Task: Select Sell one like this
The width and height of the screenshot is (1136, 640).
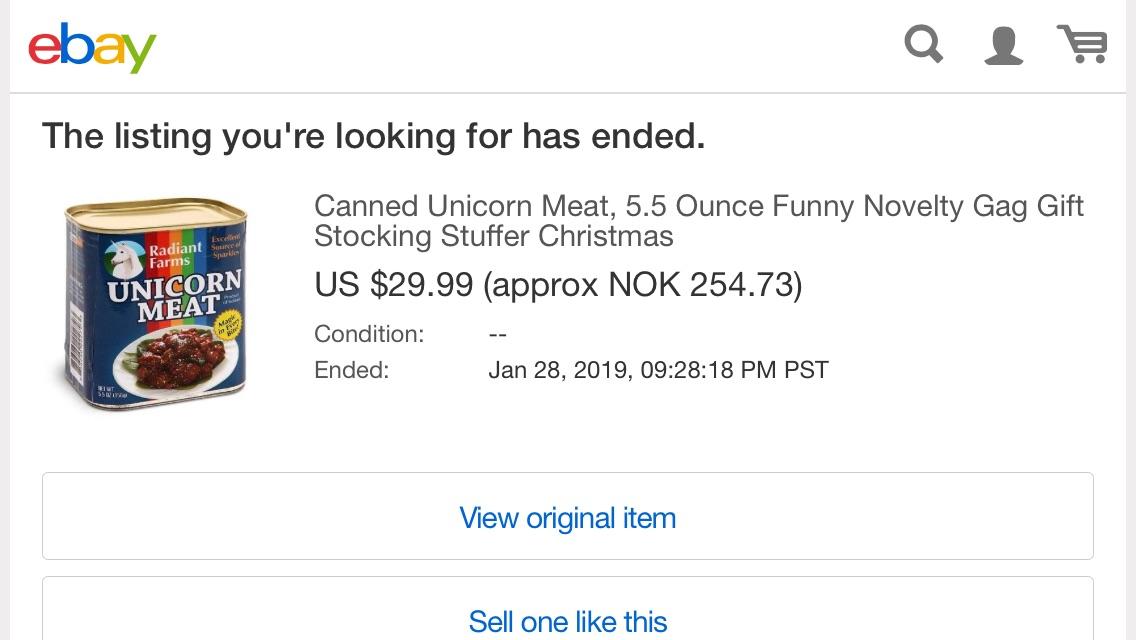Action: pyautogui.click(x=567, y=621)
